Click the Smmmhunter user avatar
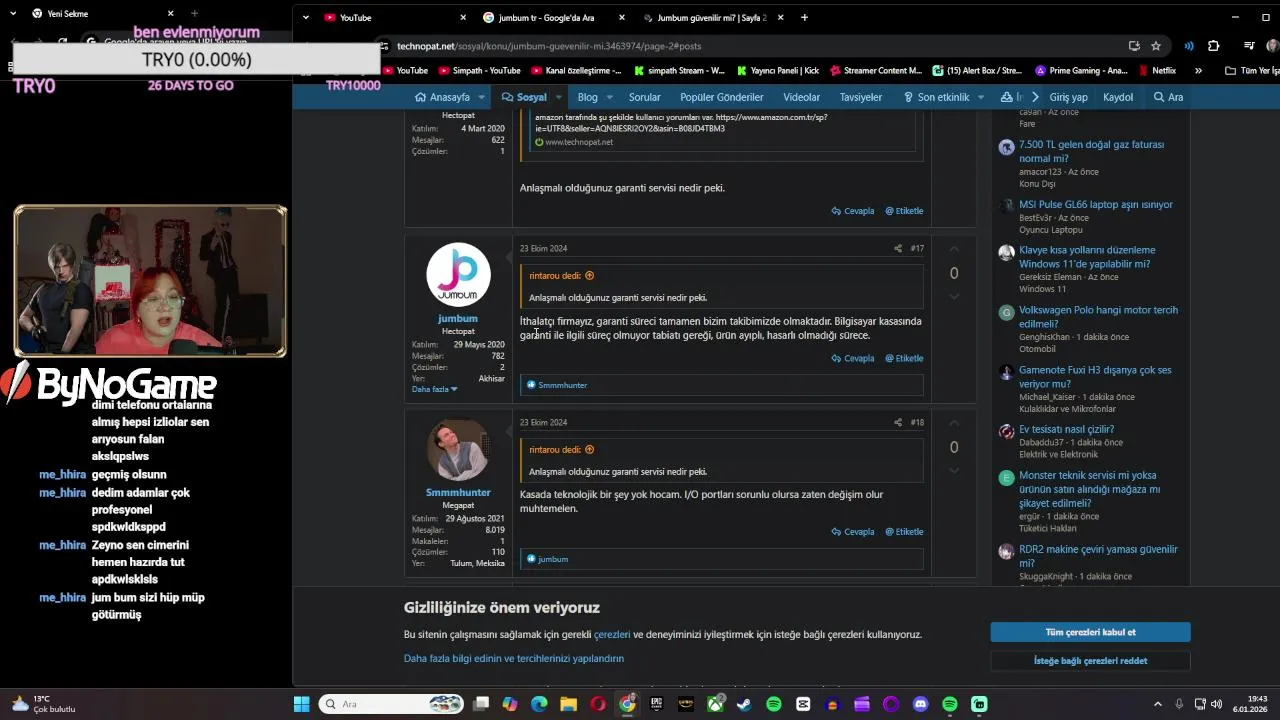This screenshot has width=1280, height=720. click(458, 449)
